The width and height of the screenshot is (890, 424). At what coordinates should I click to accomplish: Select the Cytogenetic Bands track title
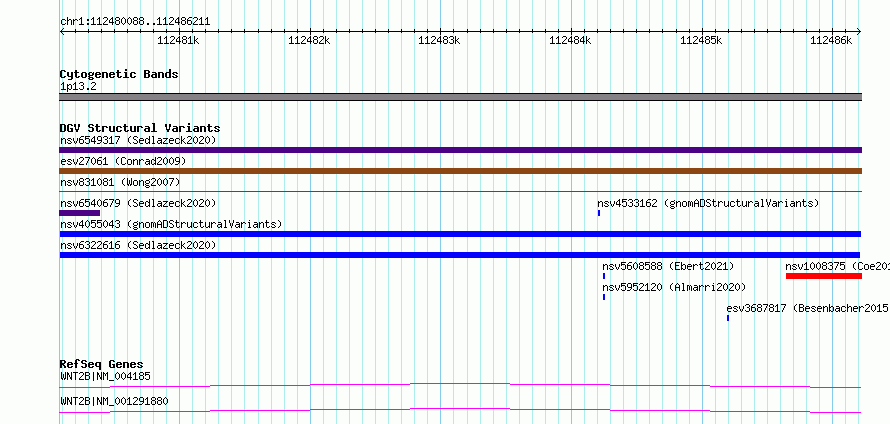(119, 74)
